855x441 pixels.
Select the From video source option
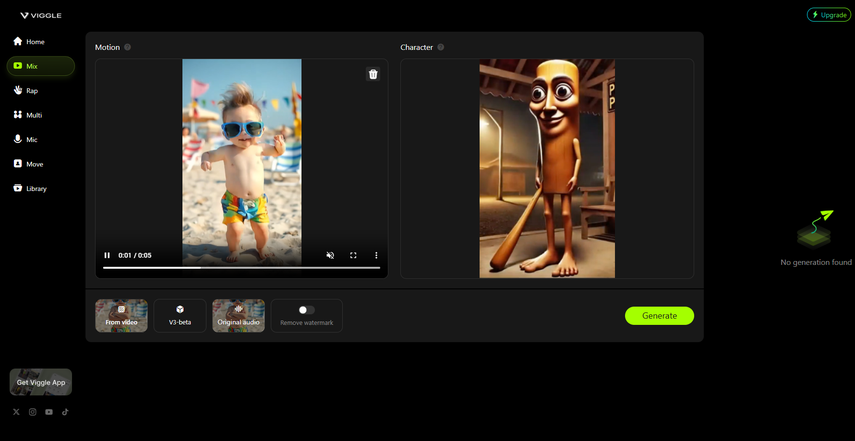tap(121, 315)
